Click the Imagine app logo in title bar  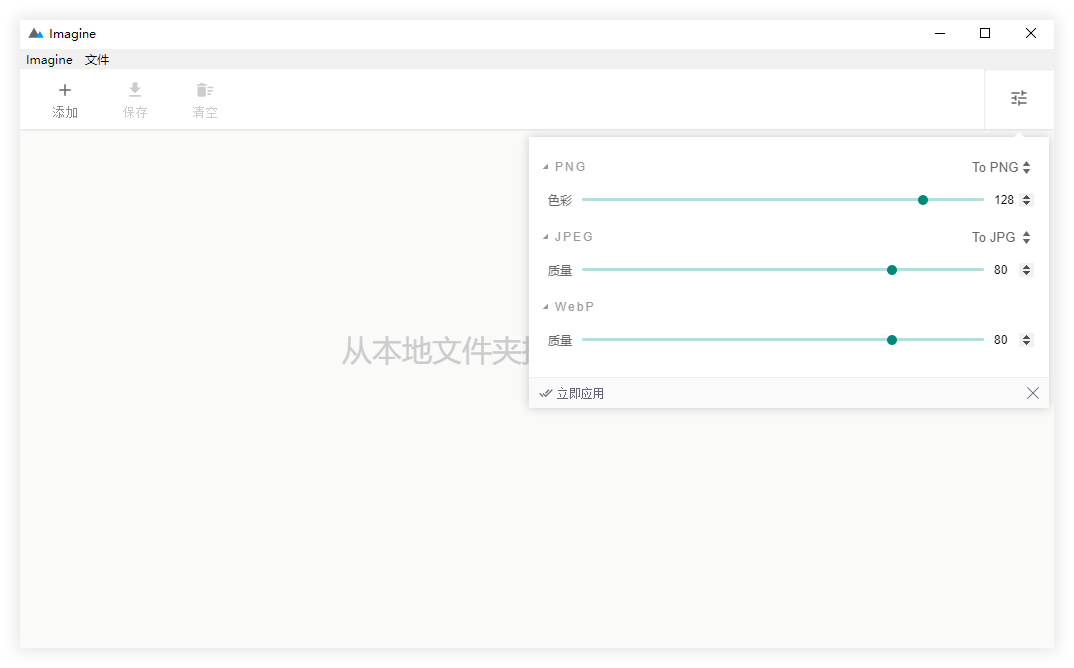click(36, 33)
